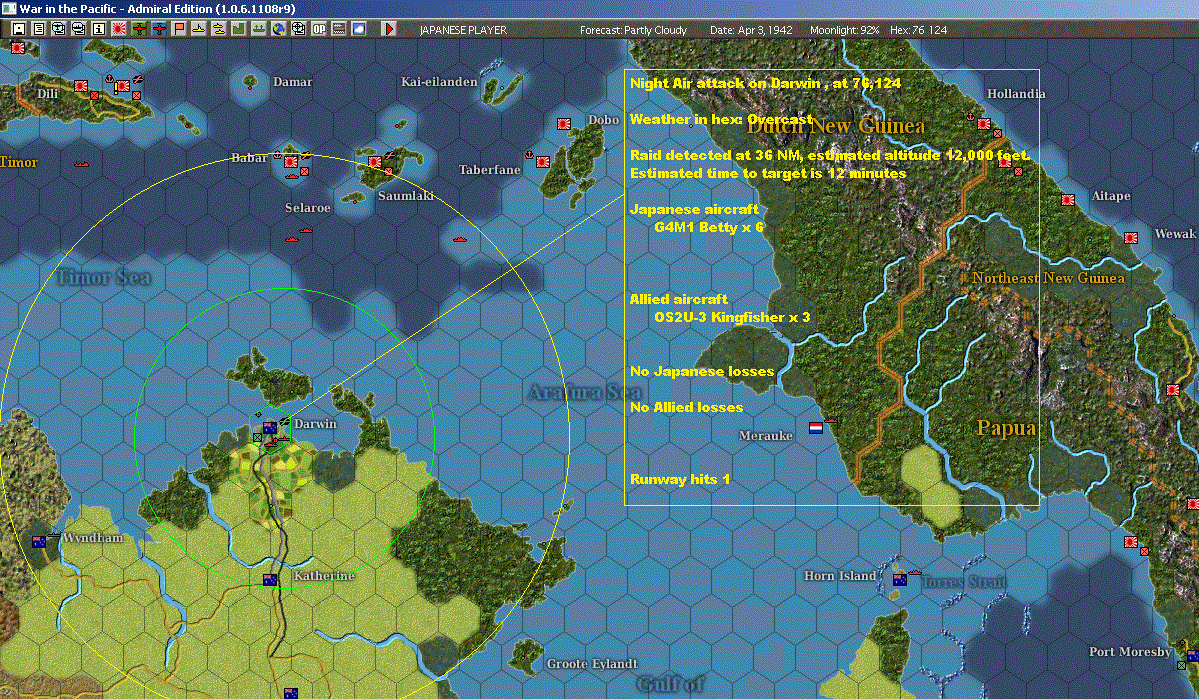Click the Selaroe map label
This screenshot has width=1199, height=699.
[x=307, y=208]
